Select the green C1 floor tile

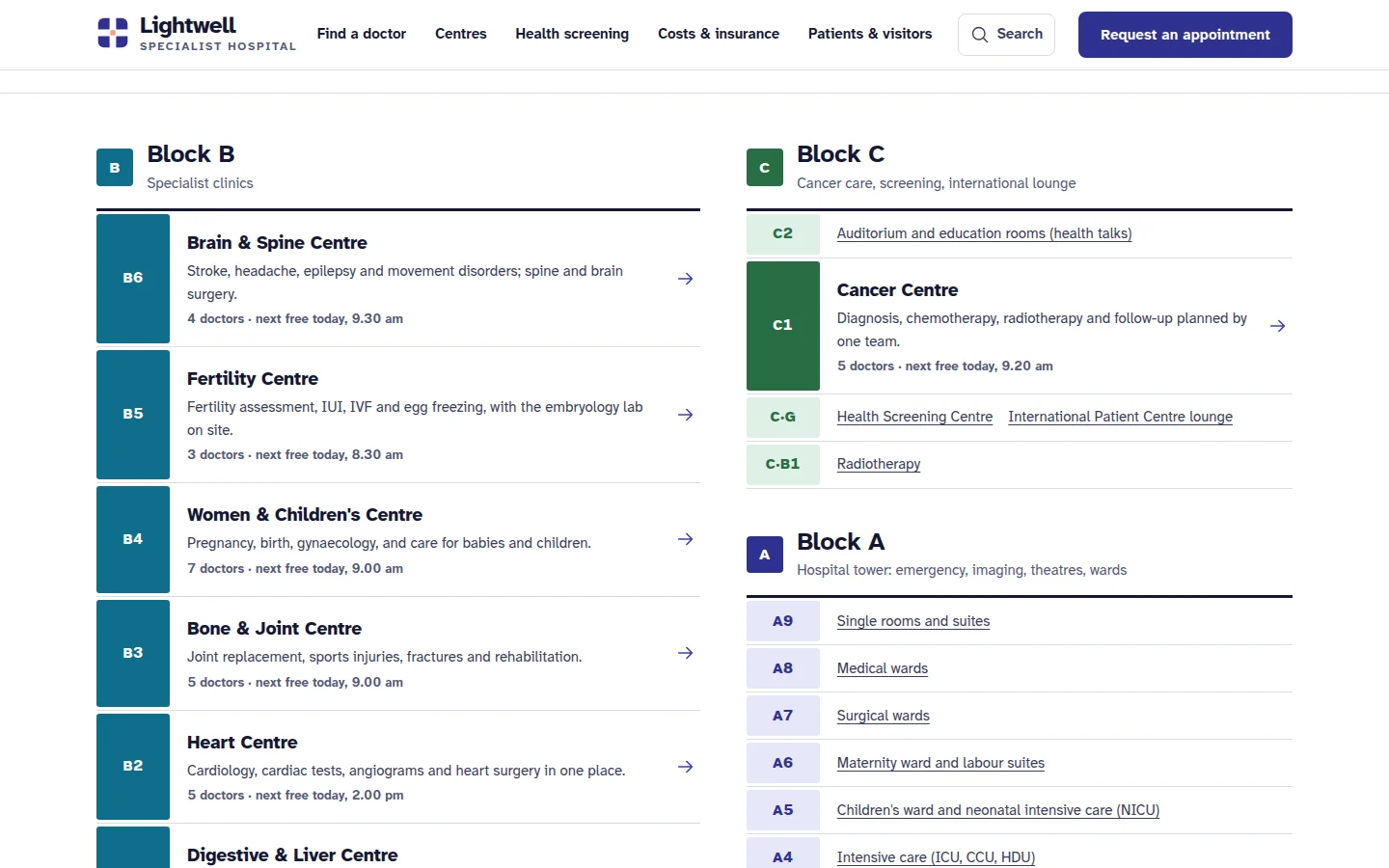783,326
